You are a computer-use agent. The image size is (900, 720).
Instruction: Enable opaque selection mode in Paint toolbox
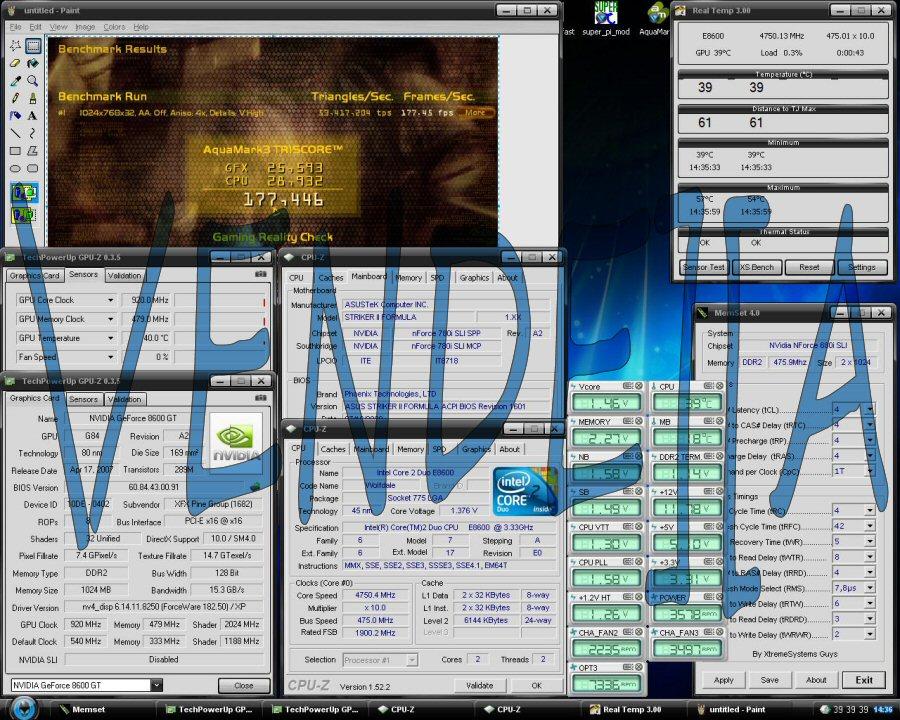tap(24, 193)
